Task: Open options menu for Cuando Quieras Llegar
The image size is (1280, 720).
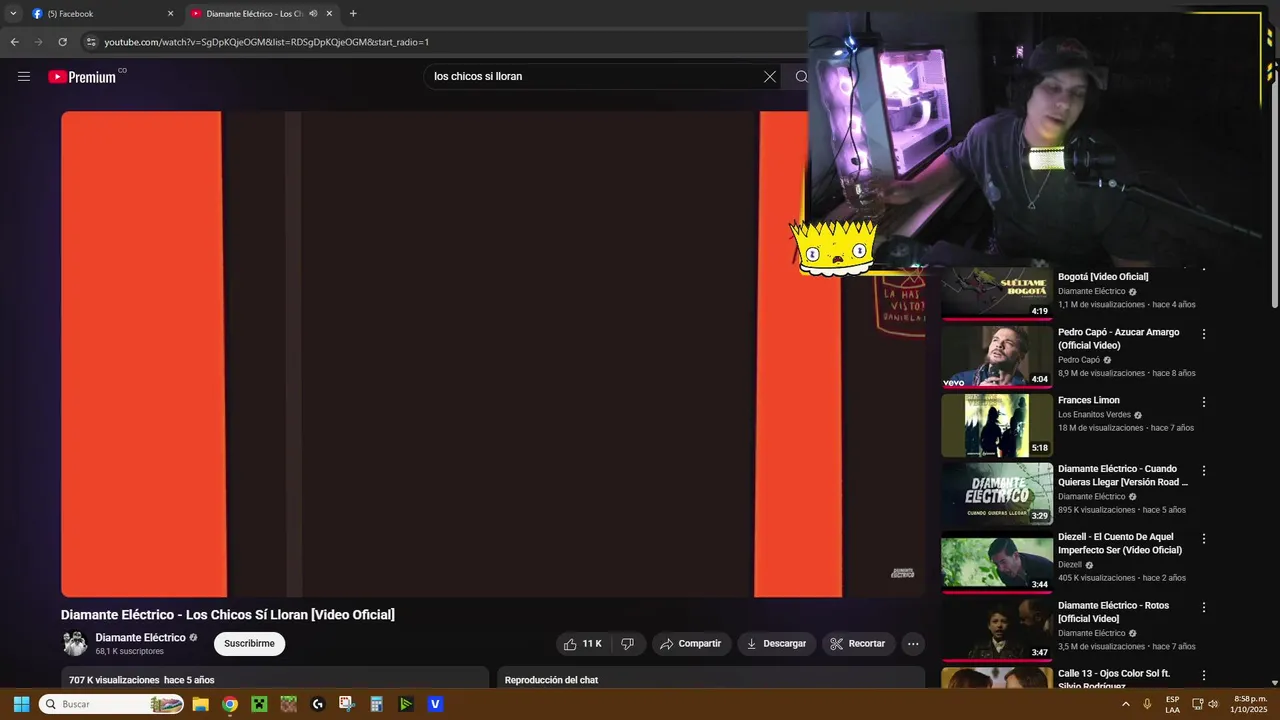Action: 1204,471
